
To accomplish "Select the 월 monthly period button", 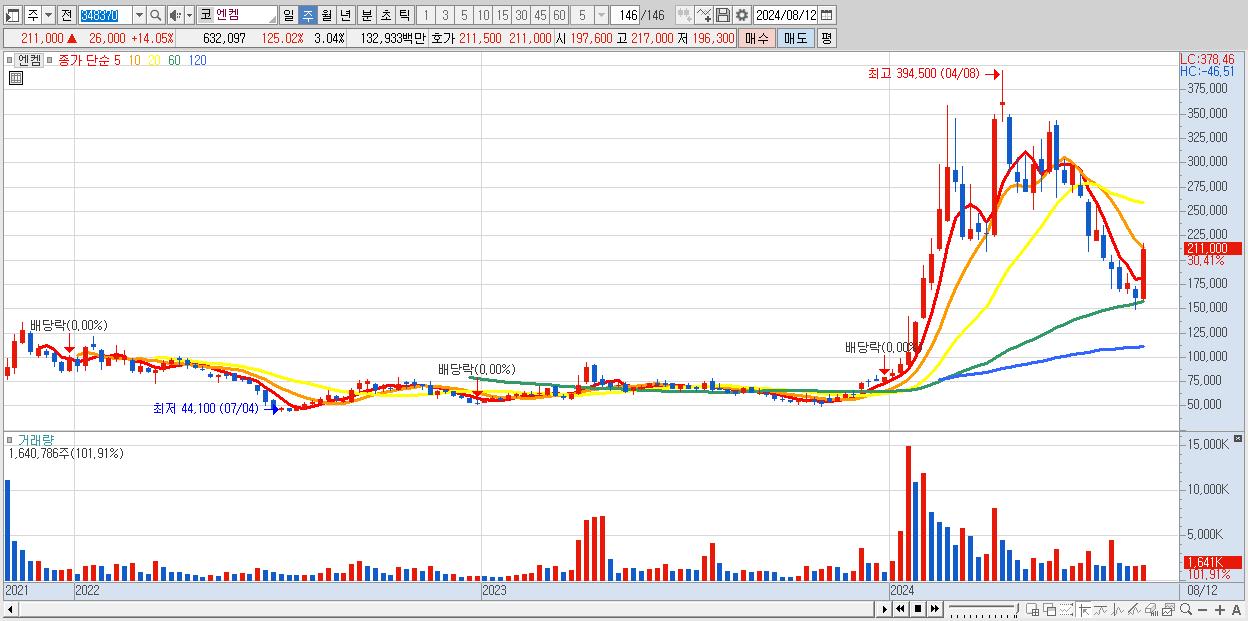I will click(326, 15).
